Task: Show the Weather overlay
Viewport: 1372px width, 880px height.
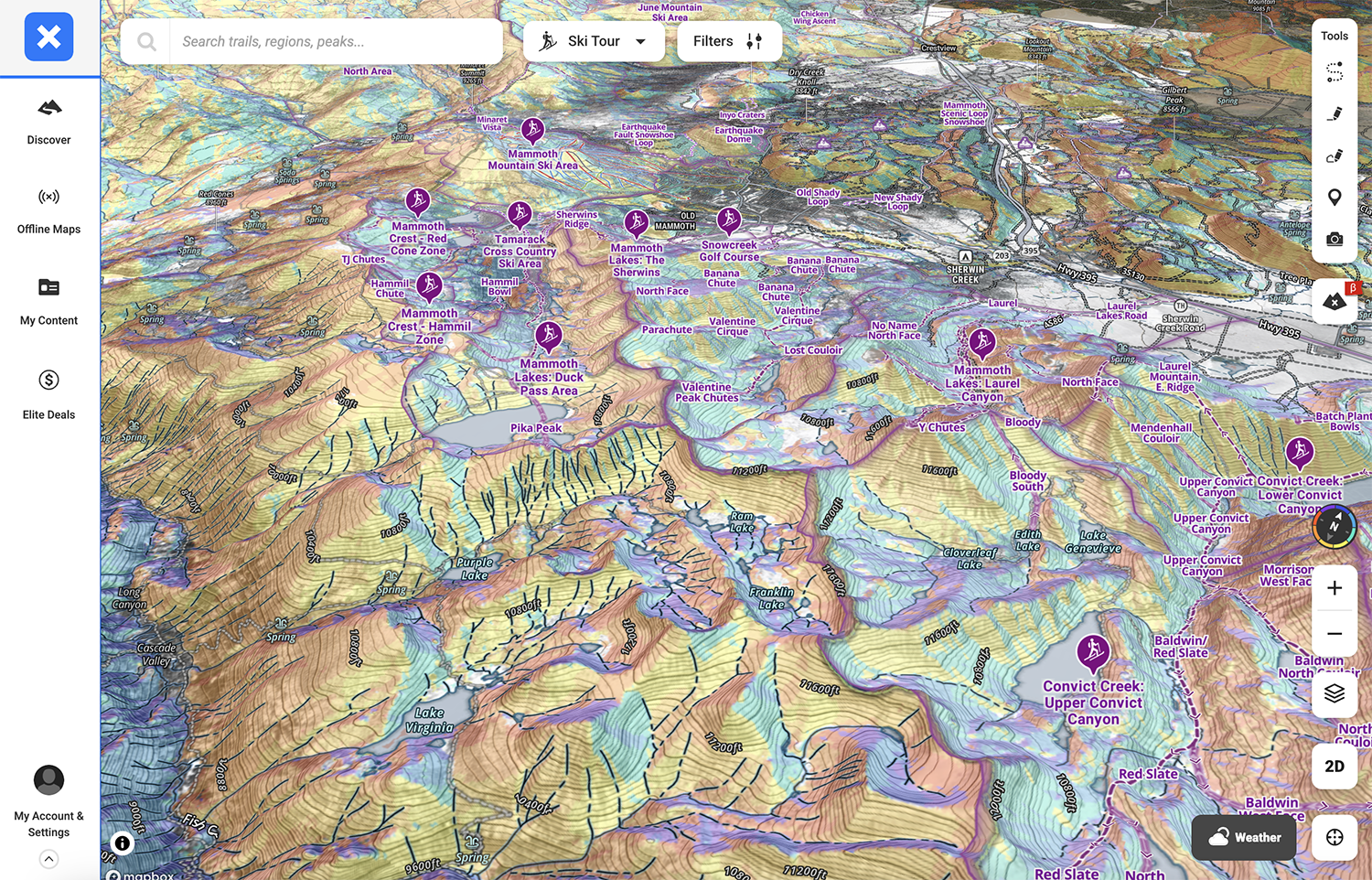Action: tap(1244, 837)
